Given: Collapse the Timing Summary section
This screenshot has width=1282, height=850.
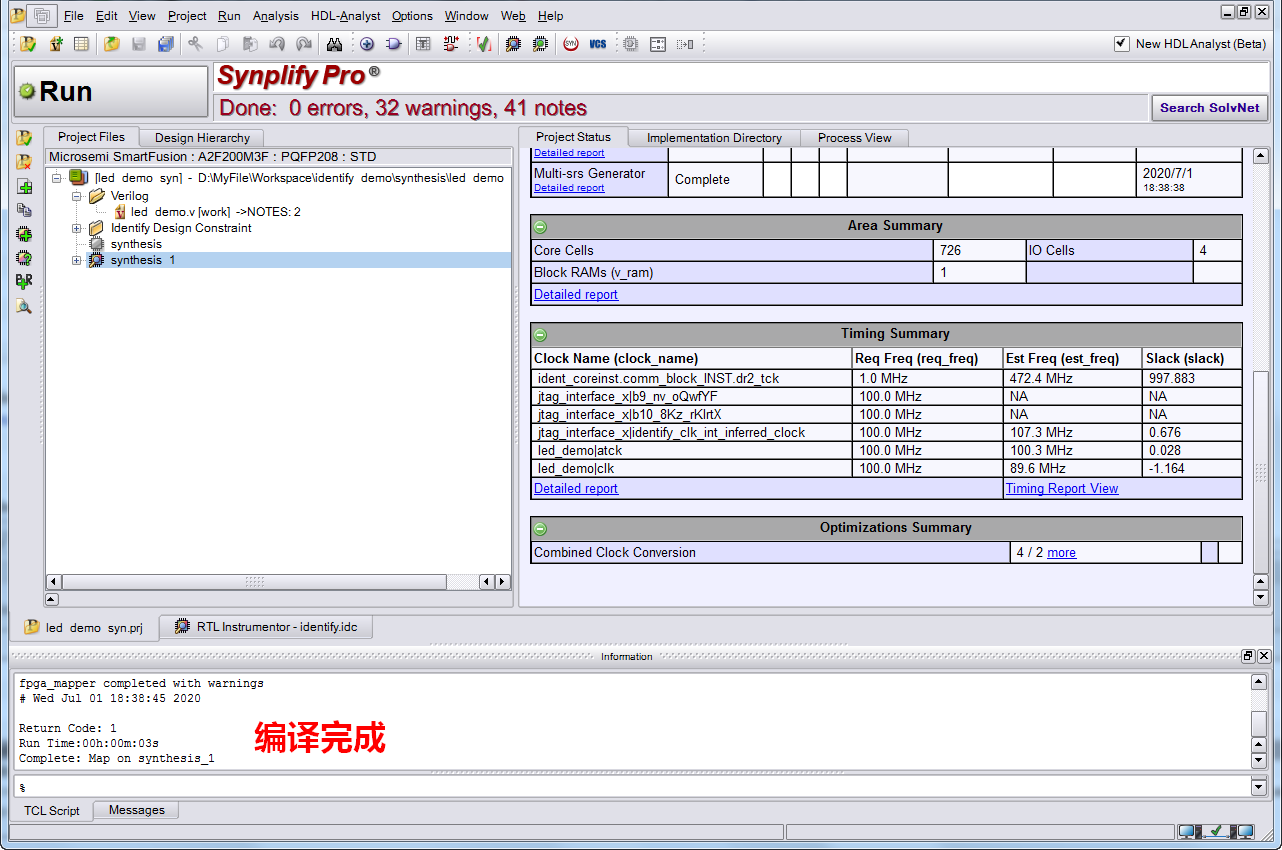Looking at the screenshot, I should (541, 334).
